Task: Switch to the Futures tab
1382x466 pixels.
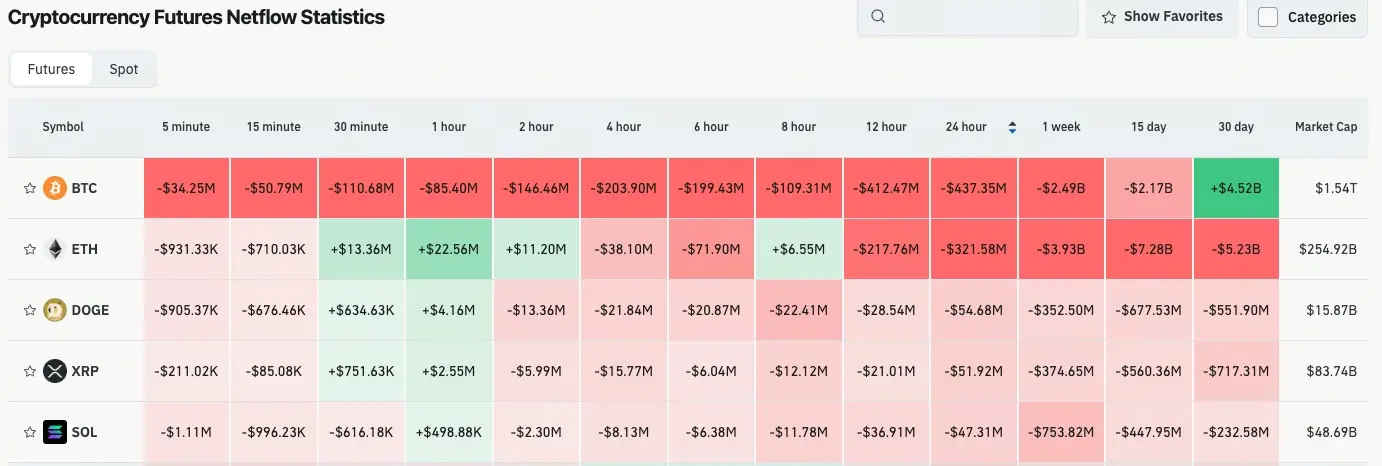Action: [x=51, y=69]
